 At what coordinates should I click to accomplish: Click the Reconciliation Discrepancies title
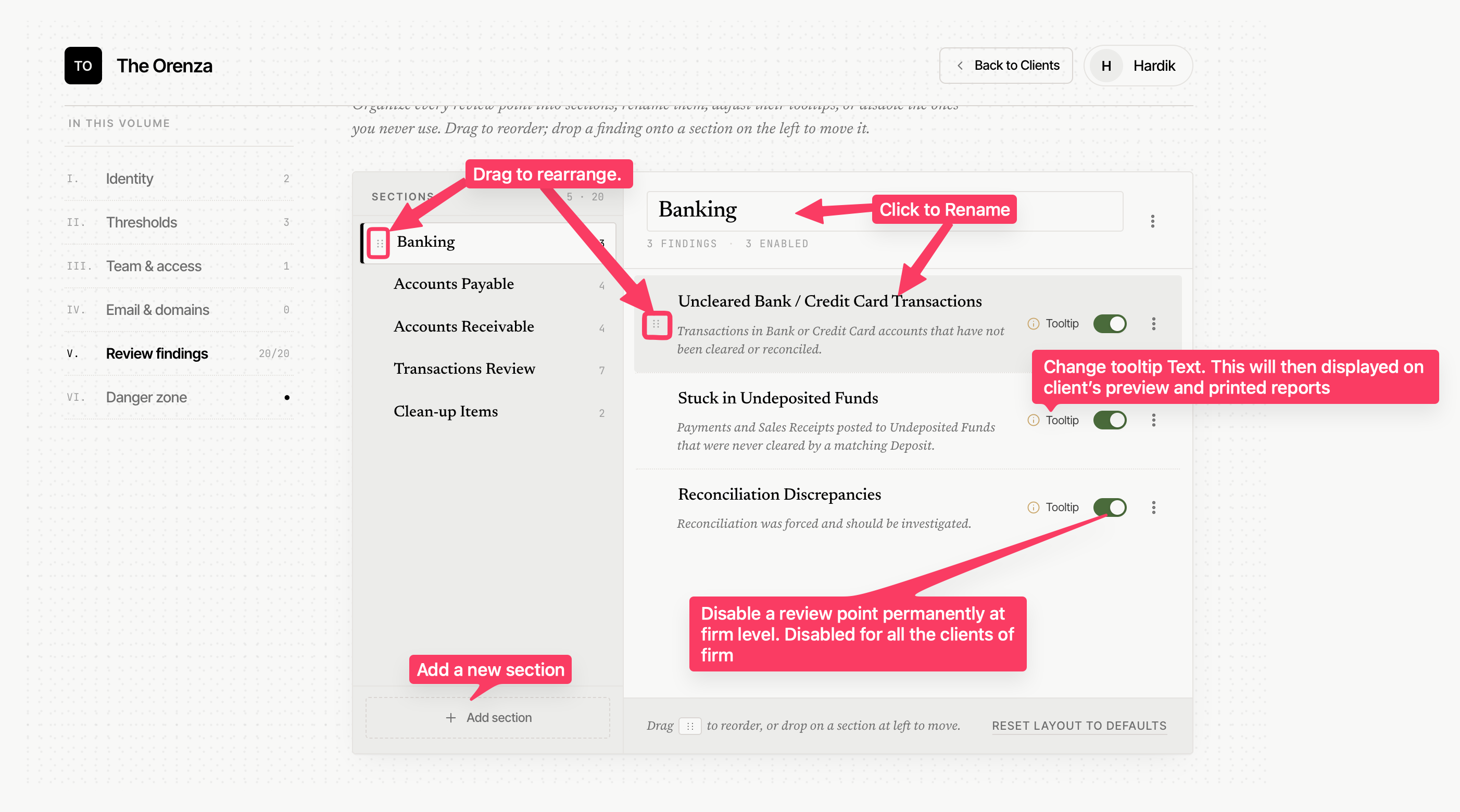779,494
